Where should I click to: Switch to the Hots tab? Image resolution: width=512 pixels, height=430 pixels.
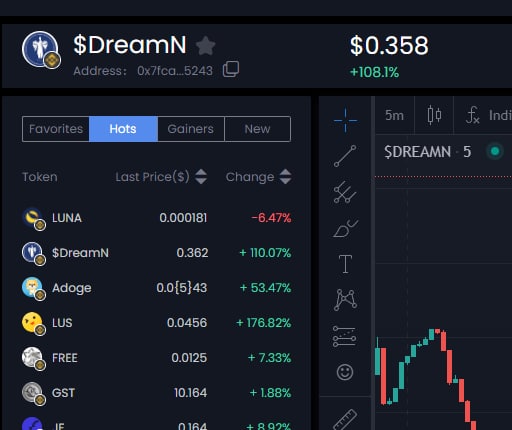click(x=123, y=129)
